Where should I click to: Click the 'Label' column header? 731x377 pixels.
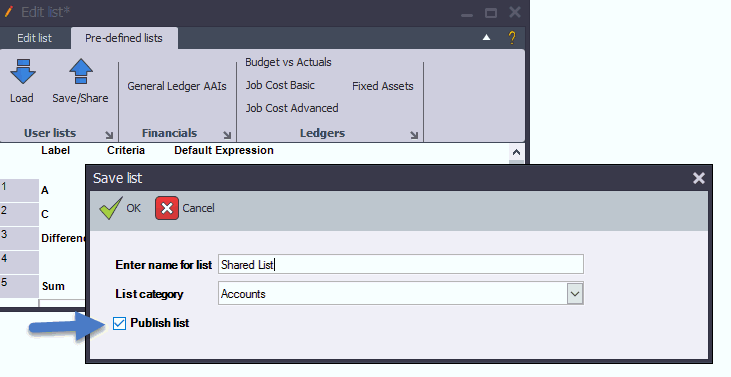click(55, 151)
